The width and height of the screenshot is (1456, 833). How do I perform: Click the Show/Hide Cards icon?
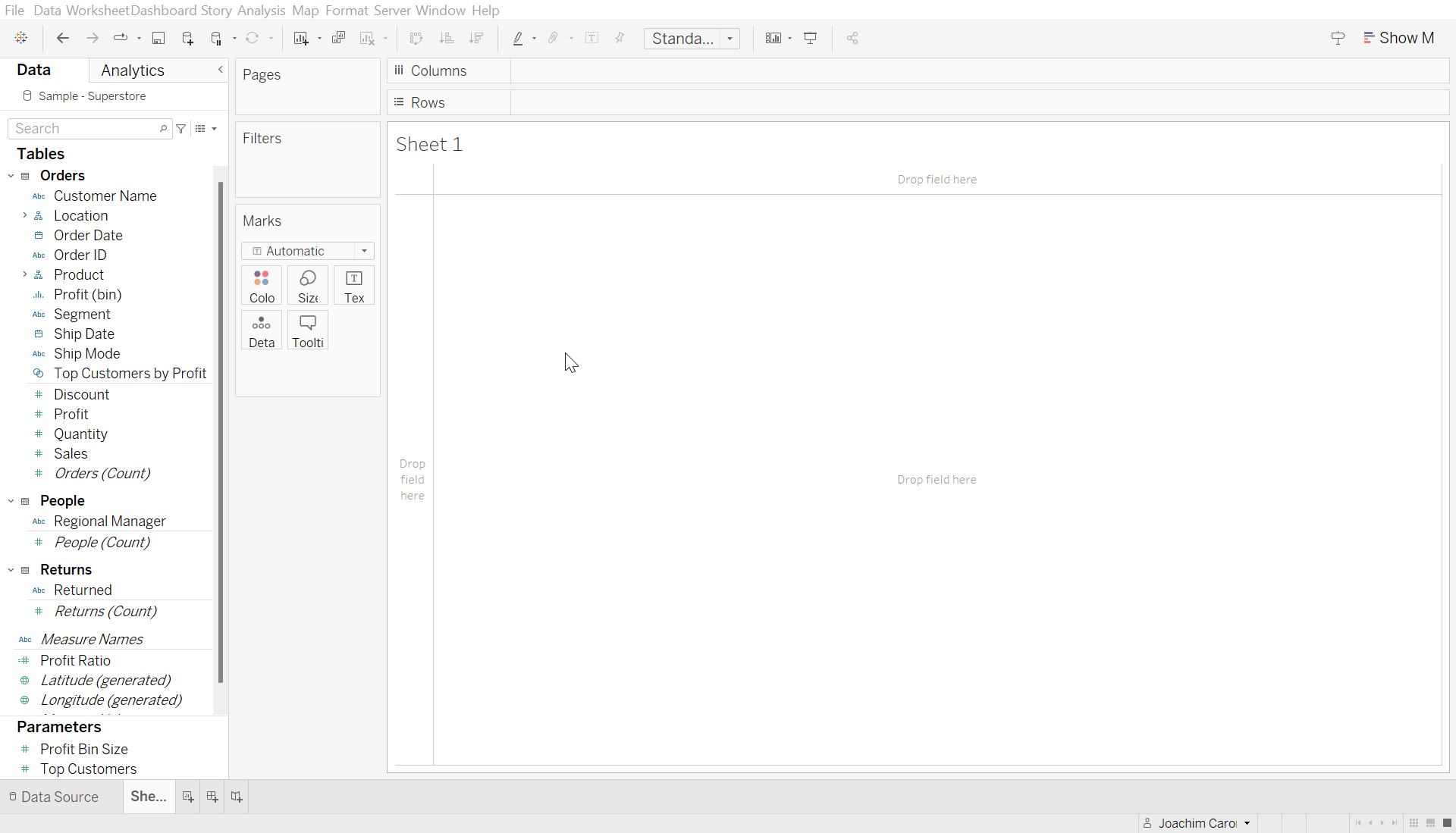click(773, 38)
